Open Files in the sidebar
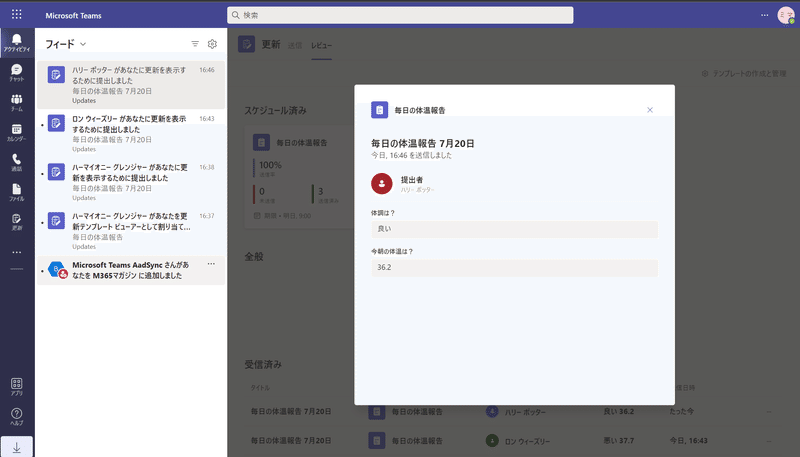The width and height of the screenshot is (800, 457). click(17, 192)
